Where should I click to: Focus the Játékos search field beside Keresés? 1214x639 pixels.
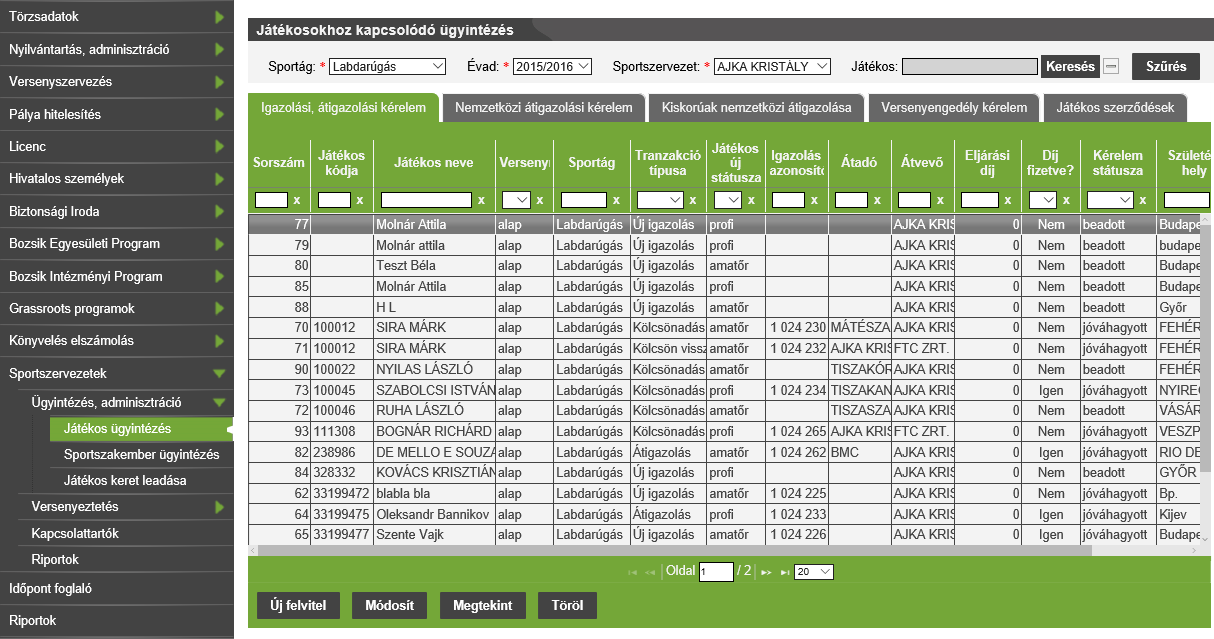click(970, 67)
